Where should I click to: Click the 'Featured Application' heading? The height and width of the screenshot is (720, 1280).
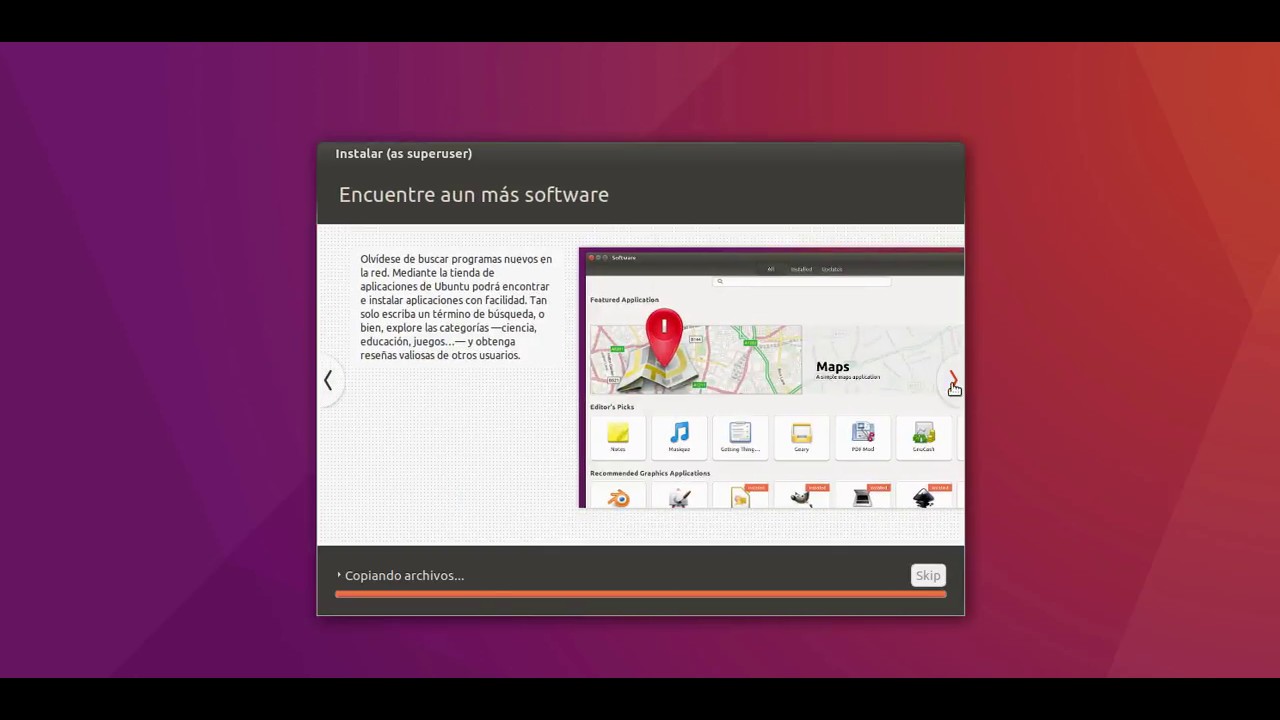pos(624,300)
